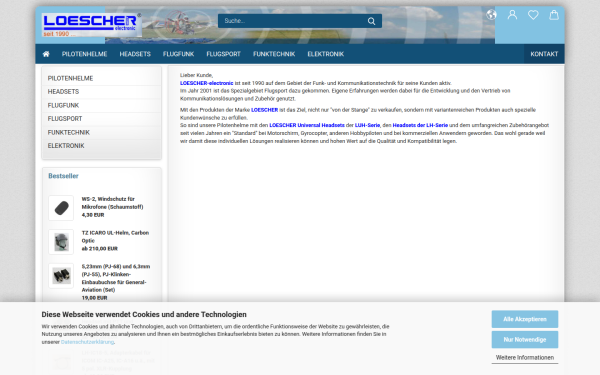The width and height of the screenshot is (600, 375).
Task: Click the ab 210,00 EUR price
Action: click(x=99, y=249)
